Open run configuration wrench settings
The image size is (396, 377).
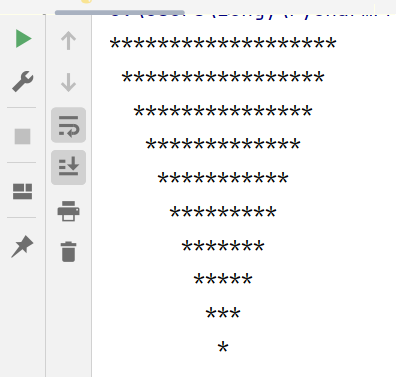click(x=22, y=82)
